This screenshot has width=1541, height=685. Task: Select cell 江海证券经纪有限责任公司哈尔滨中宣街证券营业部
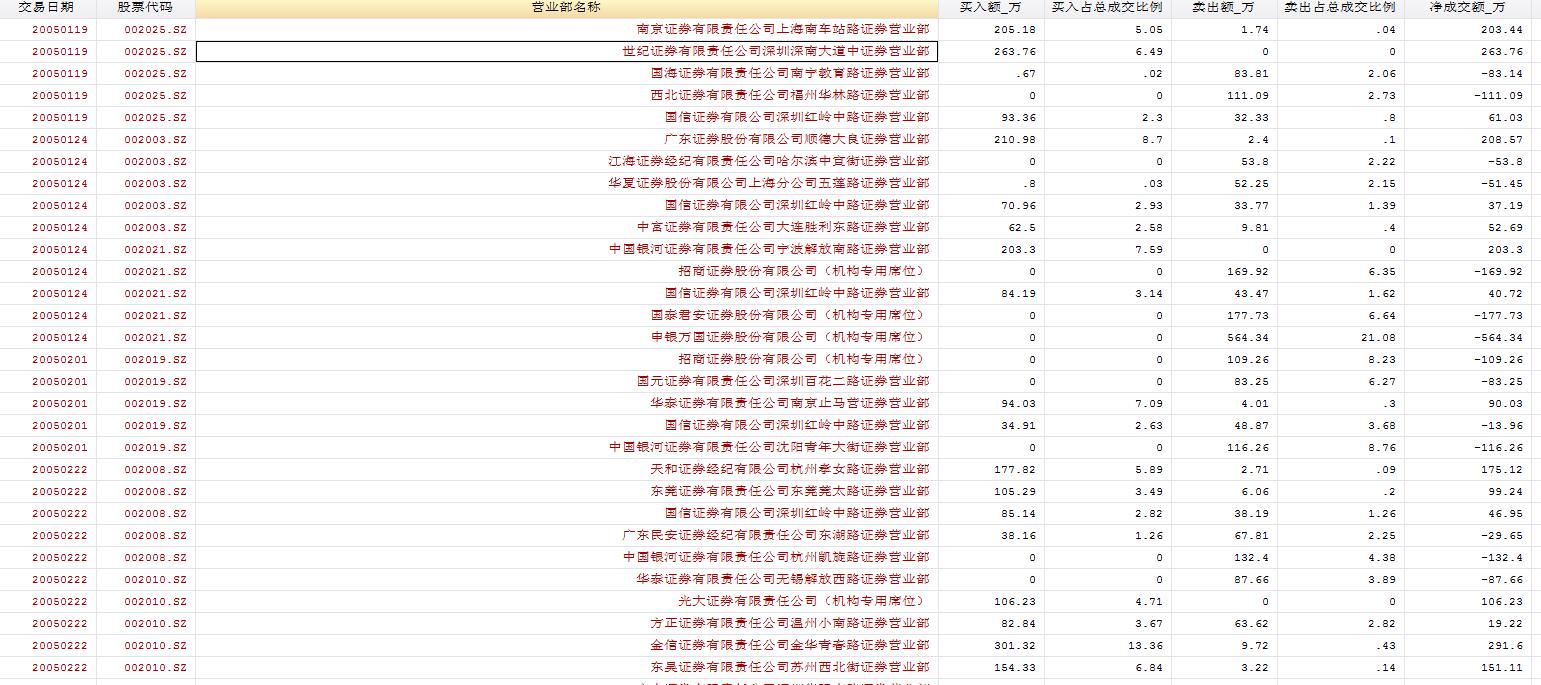567,161
